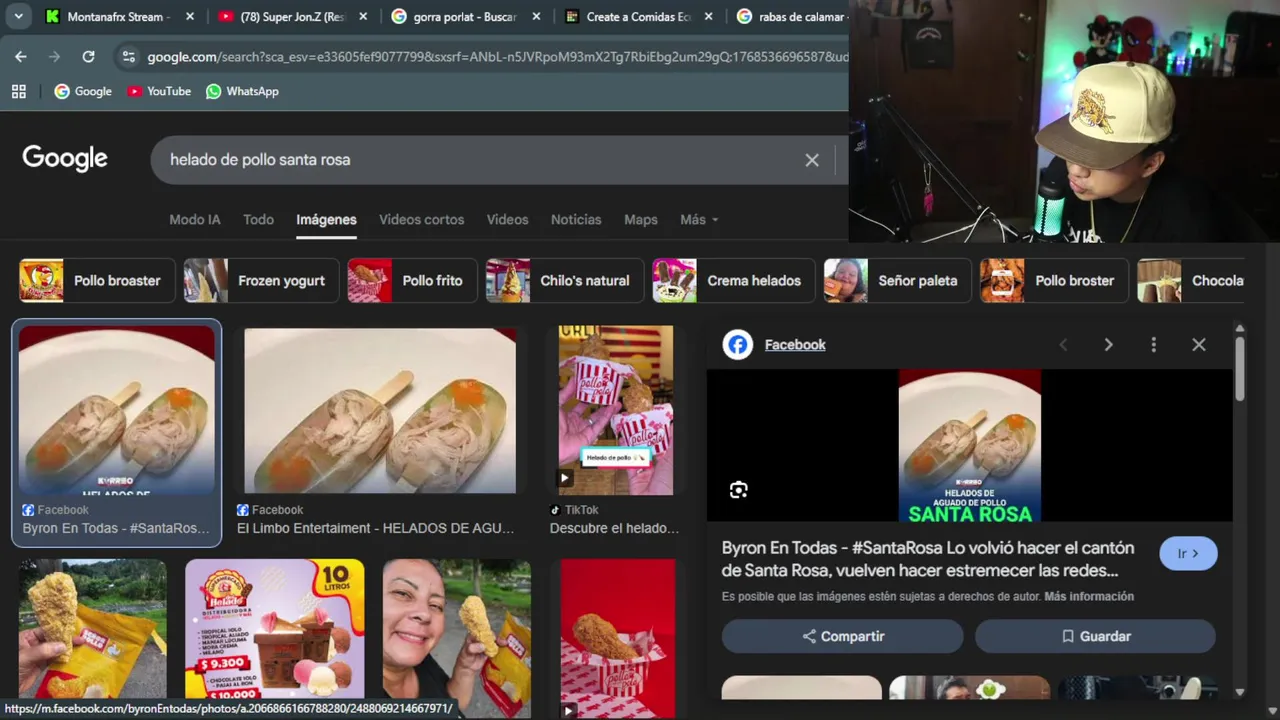Open the tab search dropdown arrow
Screen dimensions: 1280x720
pyautogui.click(x=18, y=17)
